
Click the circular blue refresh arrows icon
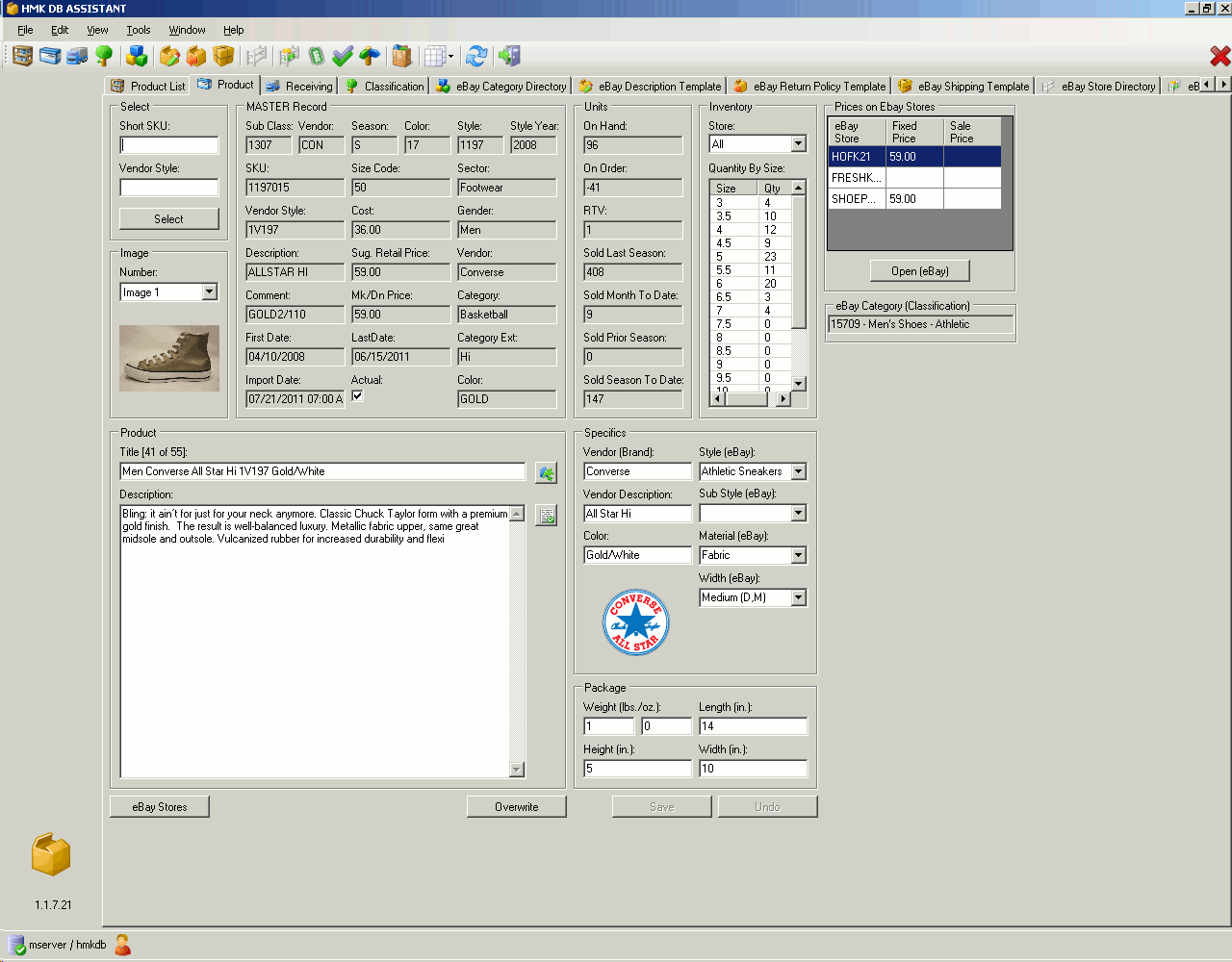pyautogui.click(x=476, y=56)
